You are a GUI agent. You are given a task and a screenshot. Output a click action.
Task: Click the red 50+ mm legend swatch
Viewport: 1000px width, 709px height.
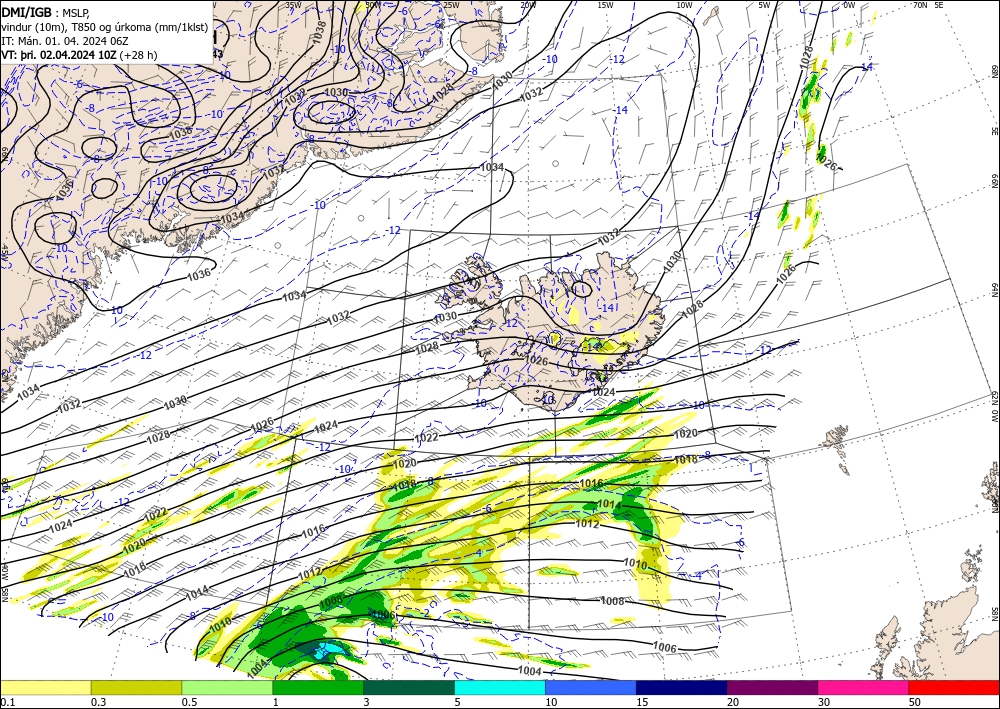954,687
